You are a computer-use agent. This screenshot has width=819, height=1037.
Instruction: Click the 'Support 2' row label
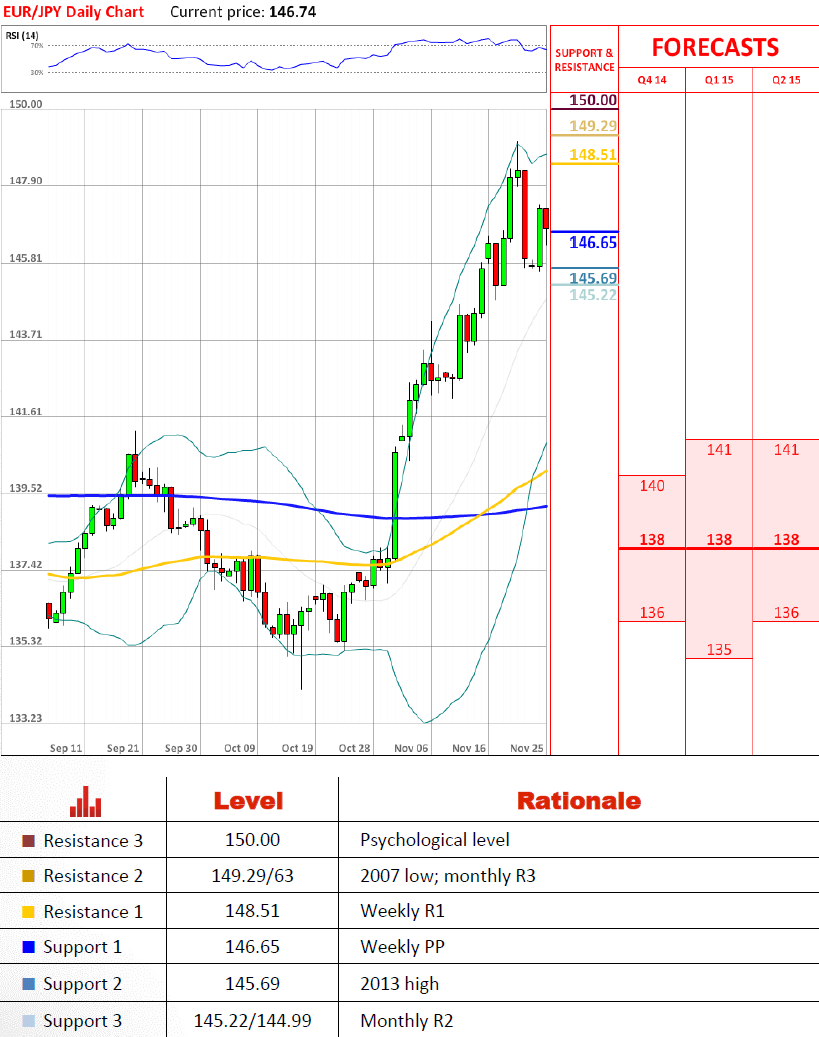point(83,984)
